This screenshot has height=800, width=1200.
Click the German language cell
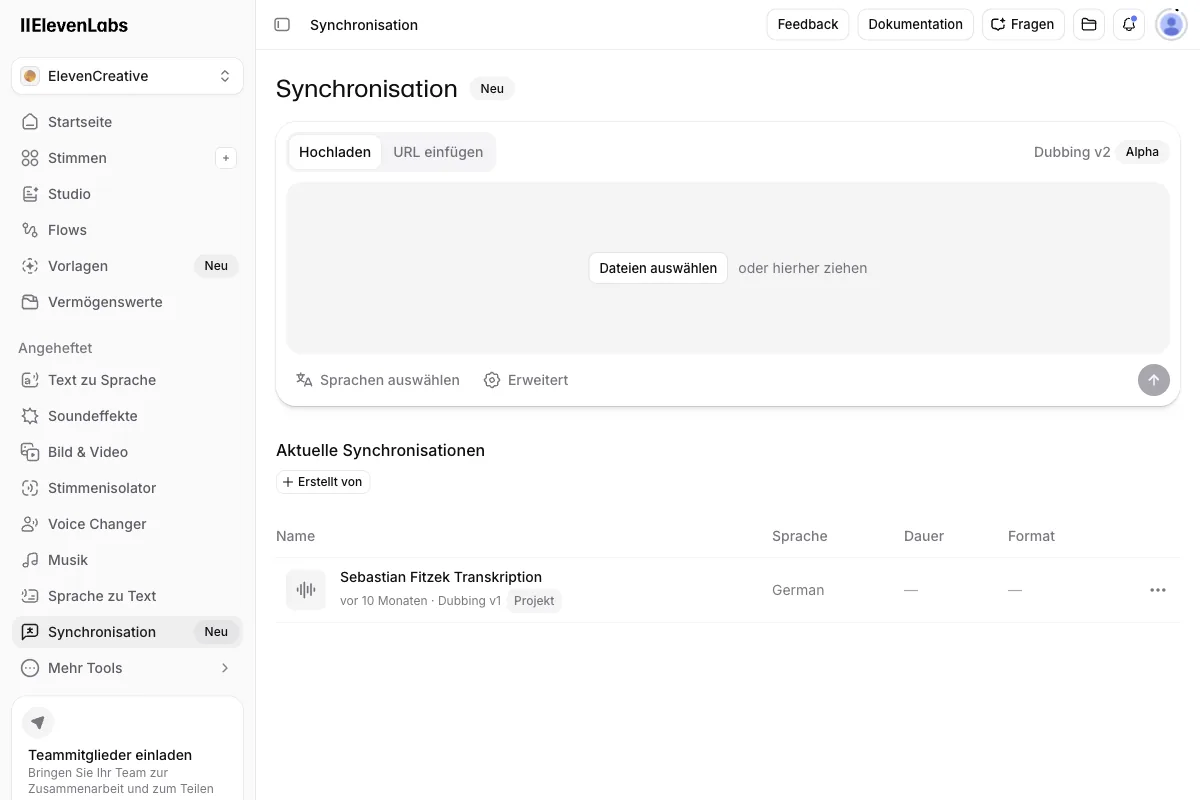798,590
